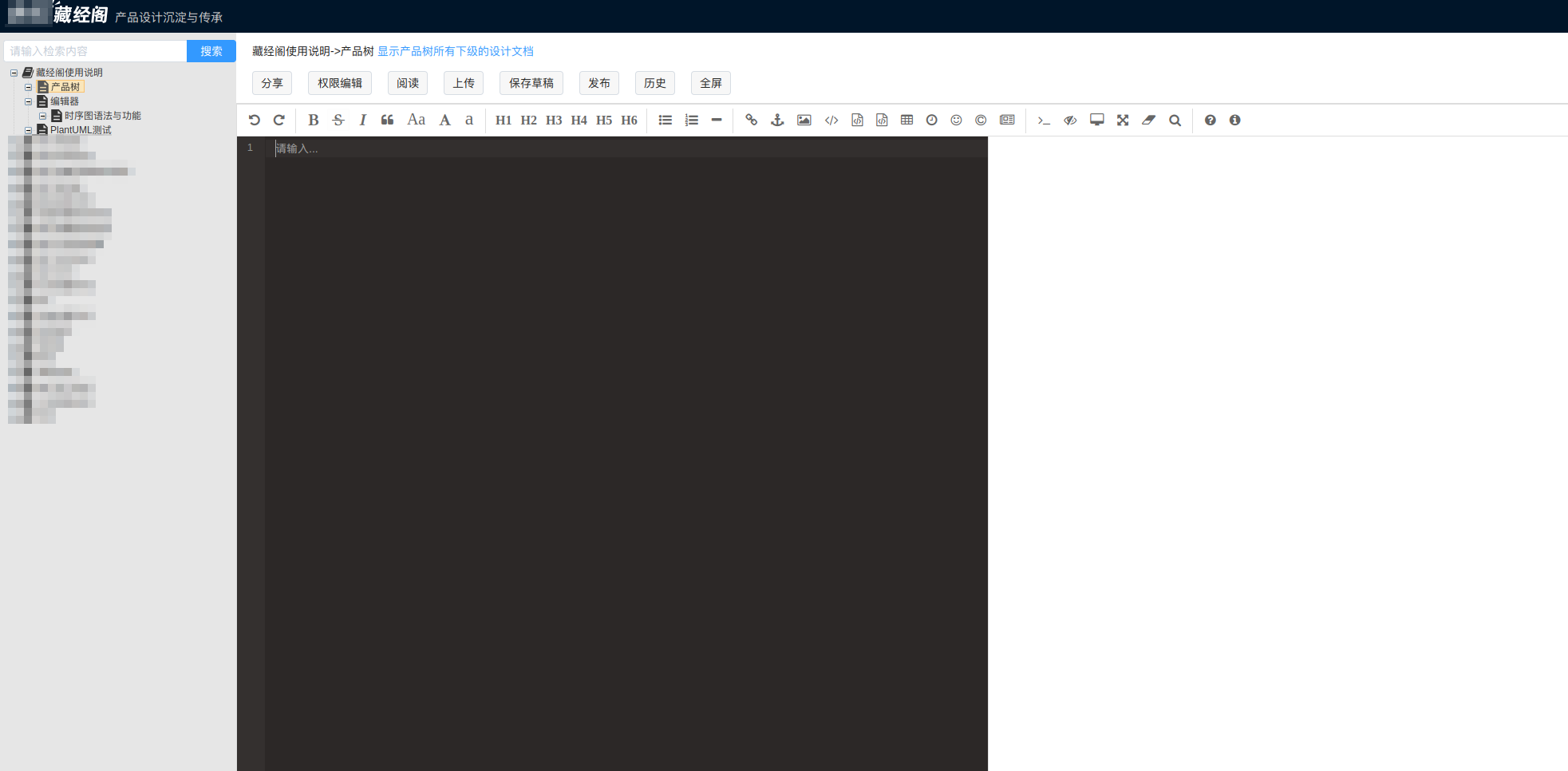Toggle editor fullscreen arrows icon
This screenshot has height=771, width=1568.
1123,120
